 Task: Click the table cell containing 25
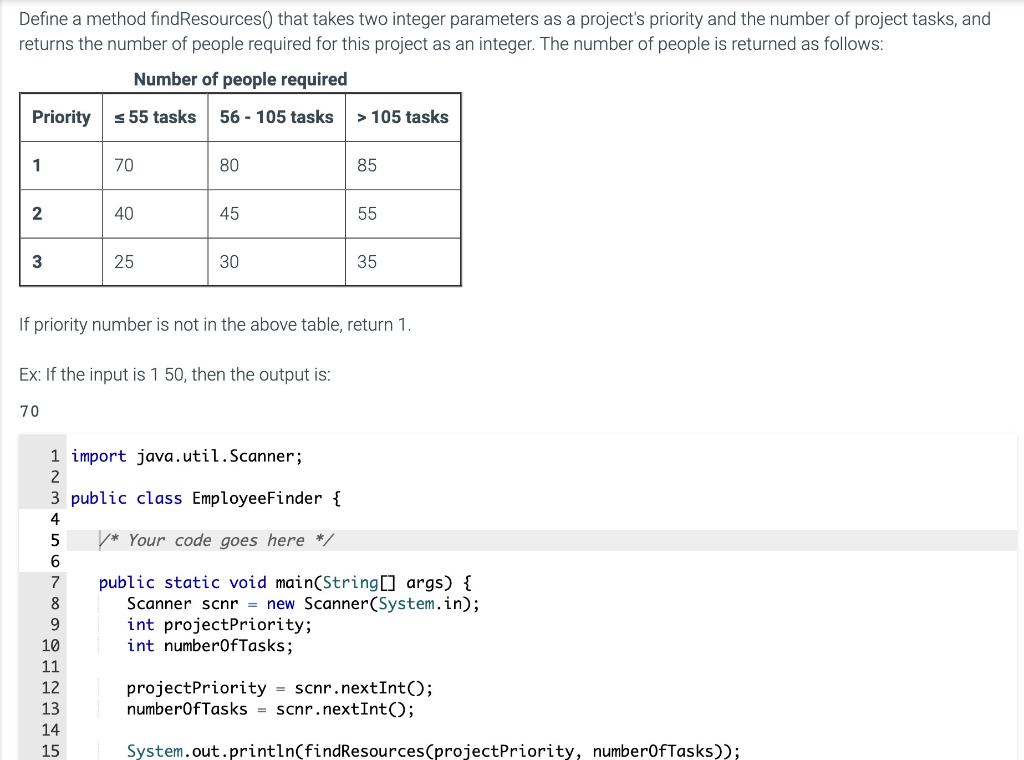click(123, 261)
